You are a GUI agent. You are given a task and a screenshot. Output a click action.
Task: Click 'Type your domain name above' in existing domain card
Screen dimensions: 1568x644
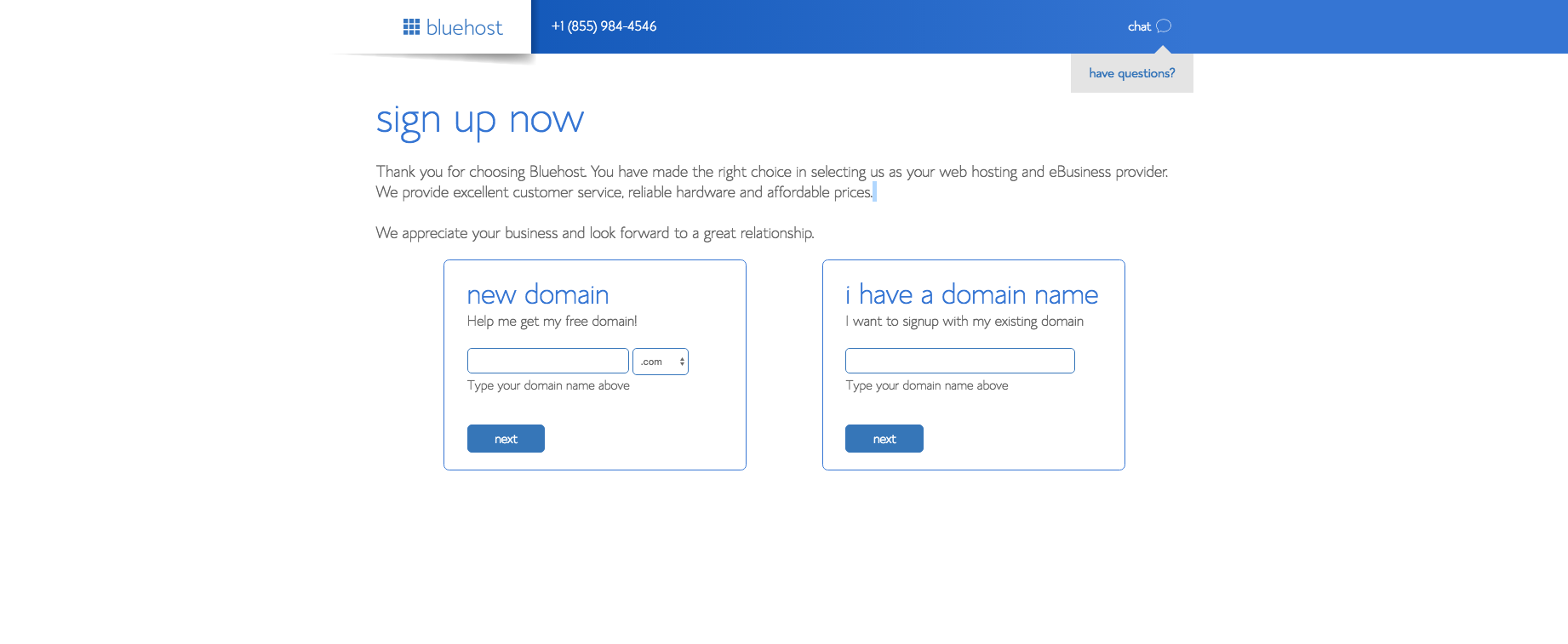pyautogui.click(x=927, y=385)
